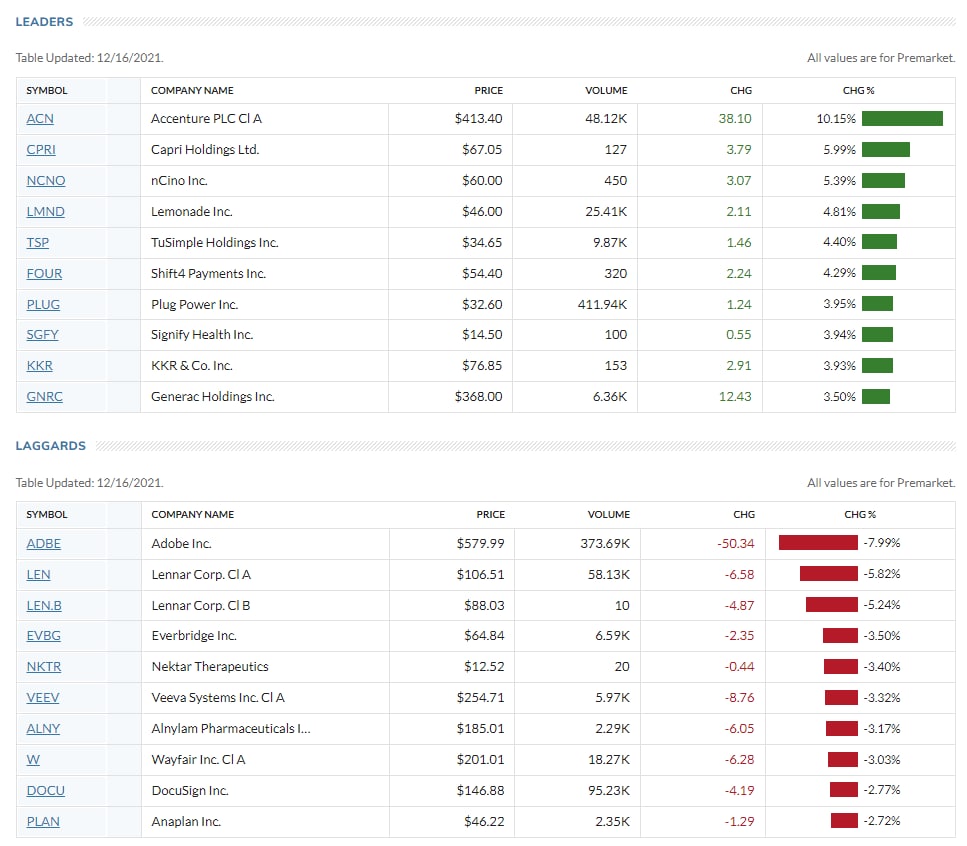Click Laggards table SYMBOL column header
The width and height of the screenshot is (967, 846).
(47, 514)
